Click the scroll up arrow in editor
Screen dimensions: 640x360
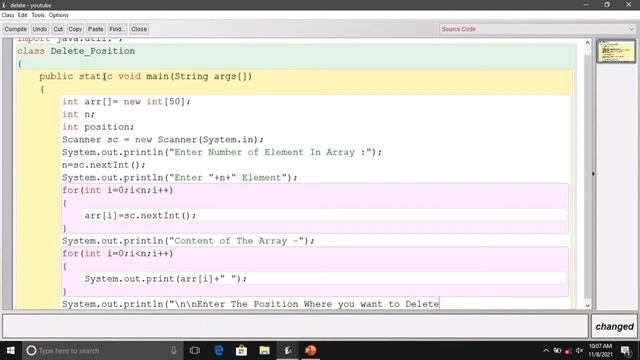coord(587,42)
